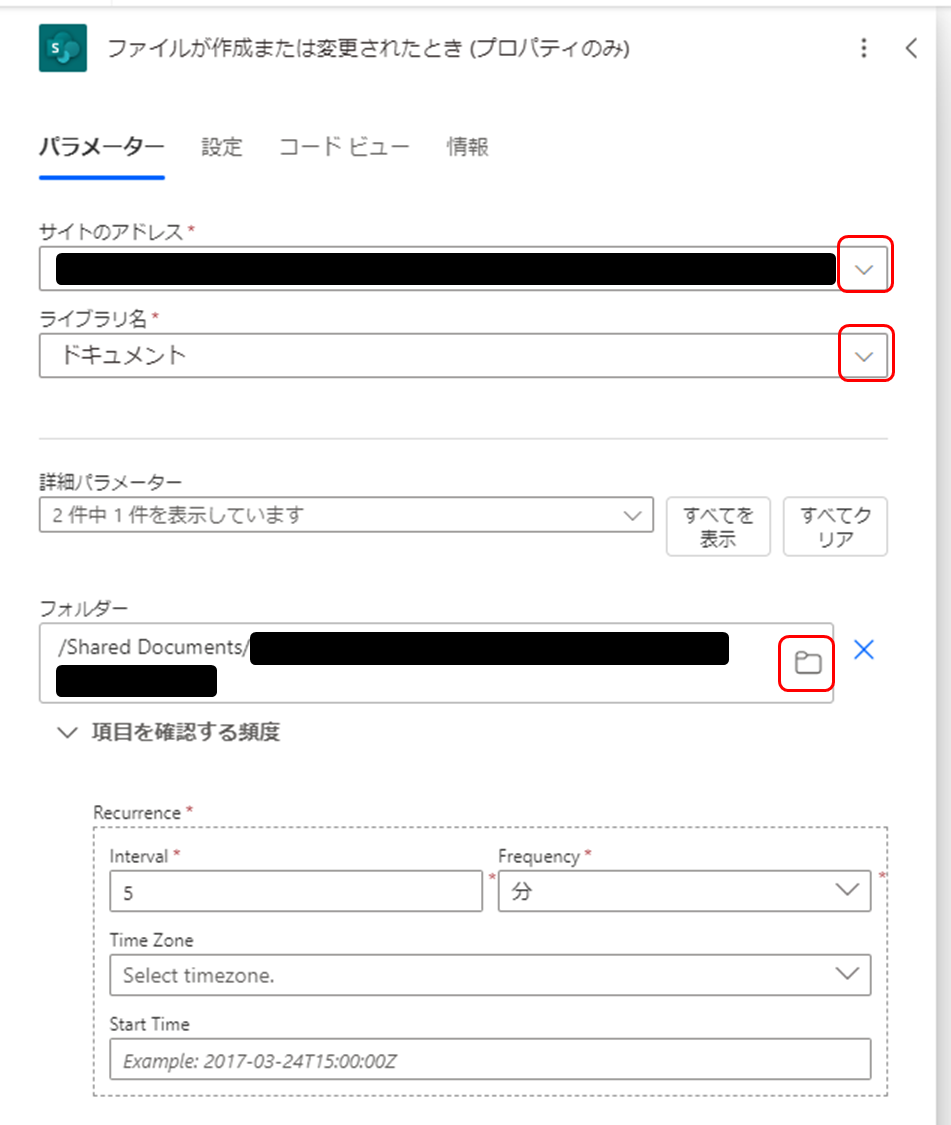Screen dimensions: 951x1125
Task: Remove the Folder parameter with the X
Action: coord(863,649)
